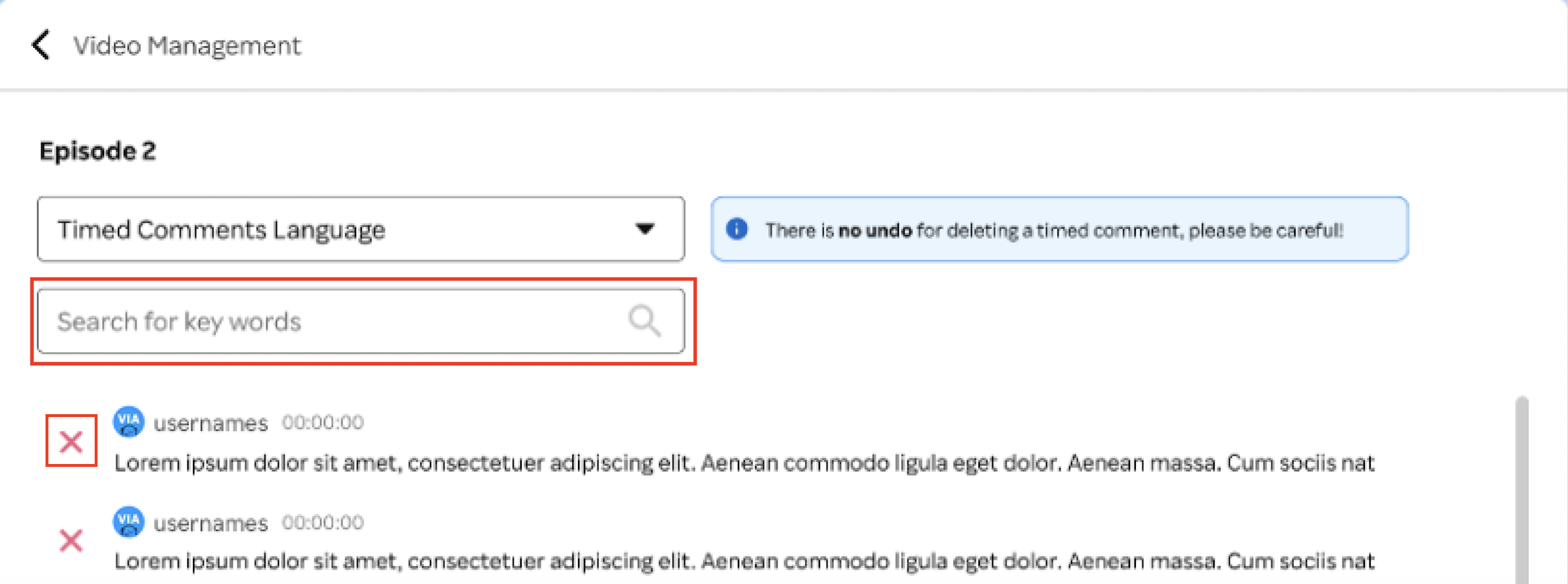Click the comments list vertical scrollbar
Viewport: 1568px width, 584px height.
pyautogui.click(x=1522, y=489)
